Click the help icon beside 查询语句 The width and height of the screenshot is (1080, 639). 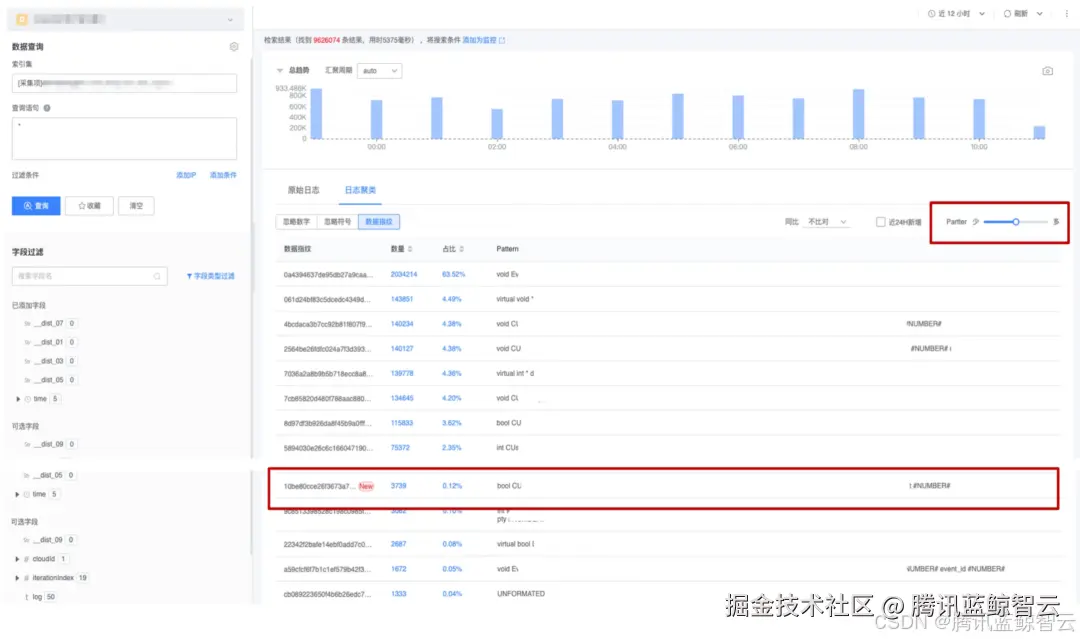[x=47, y=108]
